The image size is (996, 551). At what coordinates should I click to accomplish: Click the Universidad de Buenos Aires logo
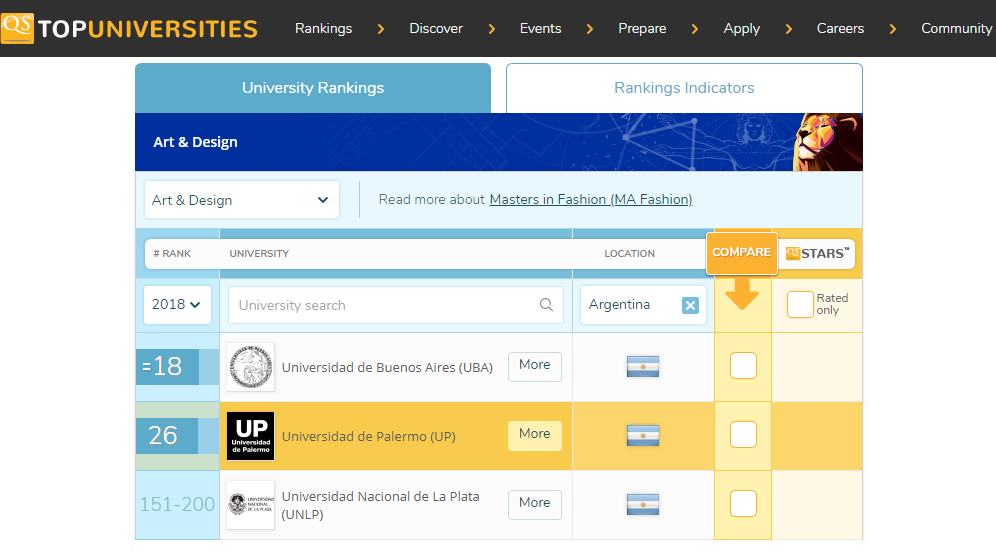[x=251, y=367]
